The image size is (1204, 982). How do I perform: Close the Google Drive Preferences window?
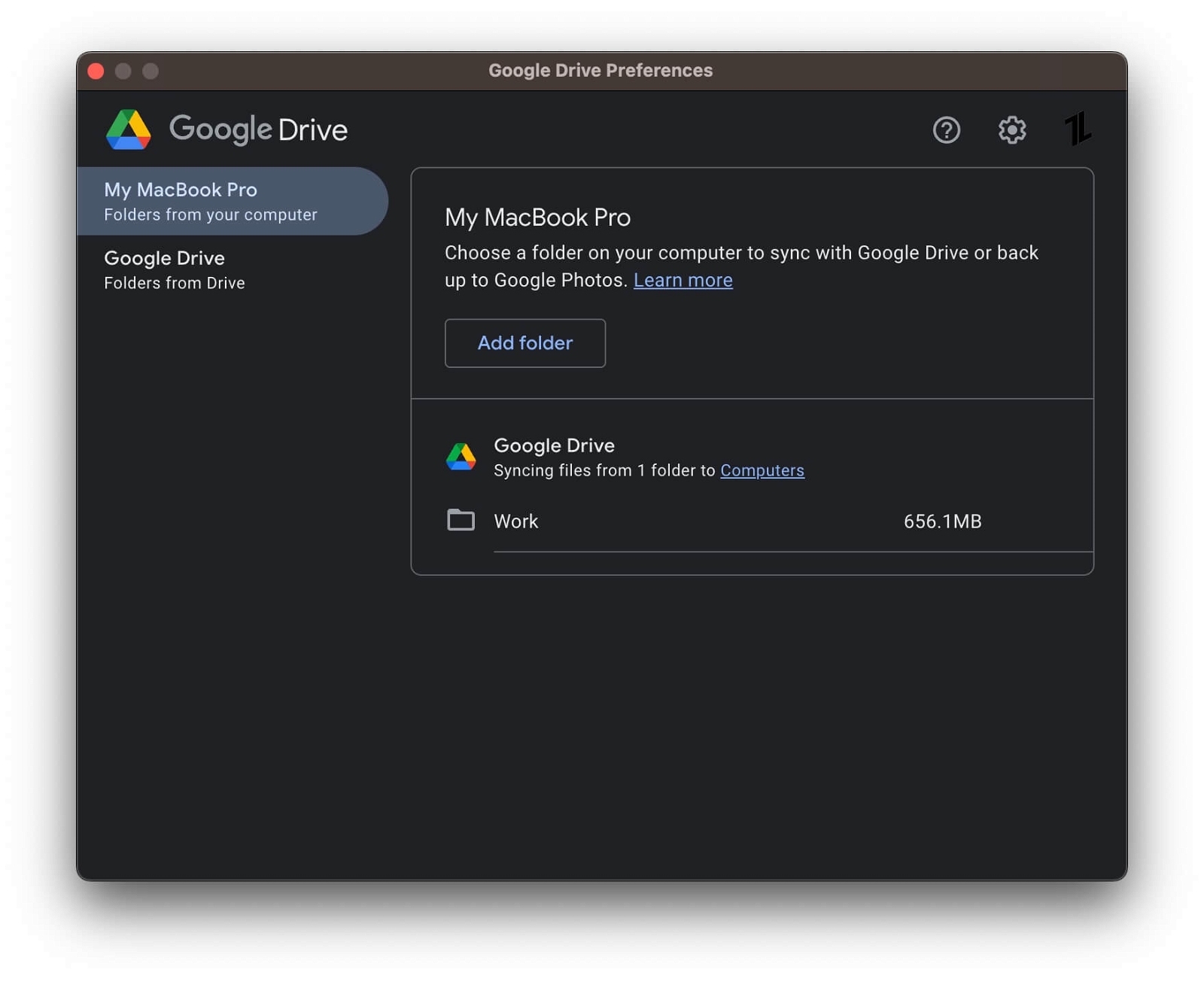[96, 70]
